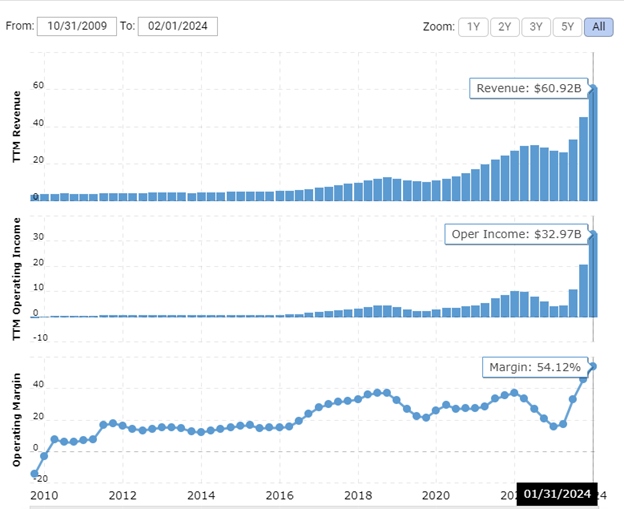The width and height of the screenshot is (624, 509).
Task: Click the 01/31/2024 date marker label
Action: point(557,495)
